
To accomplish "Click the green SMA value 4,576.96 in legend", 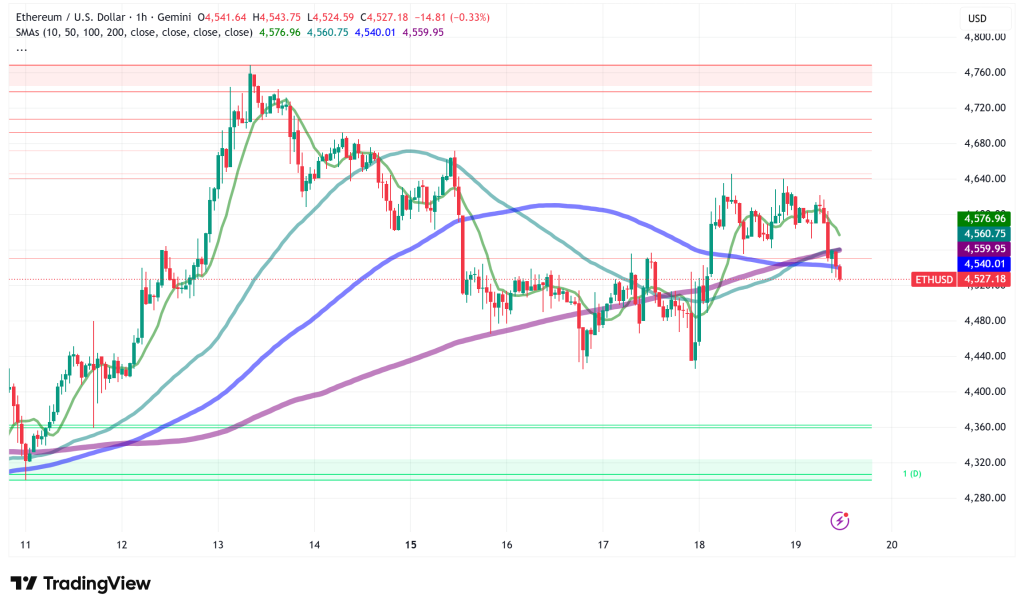I will click(280, 32).
